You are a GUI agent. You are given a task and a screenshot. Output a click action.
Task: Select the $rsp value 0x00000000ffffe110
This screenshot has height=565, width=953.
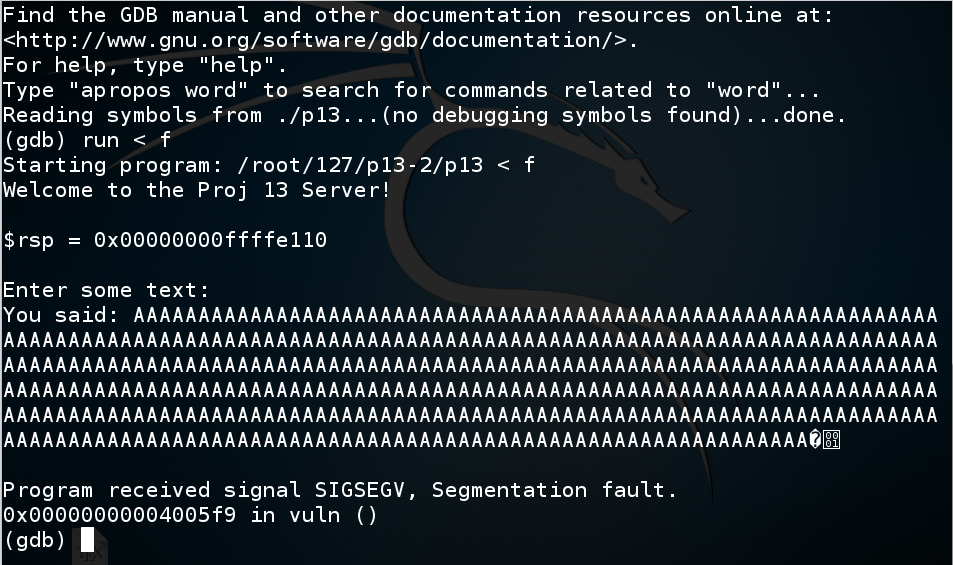[x=210, y=240]
